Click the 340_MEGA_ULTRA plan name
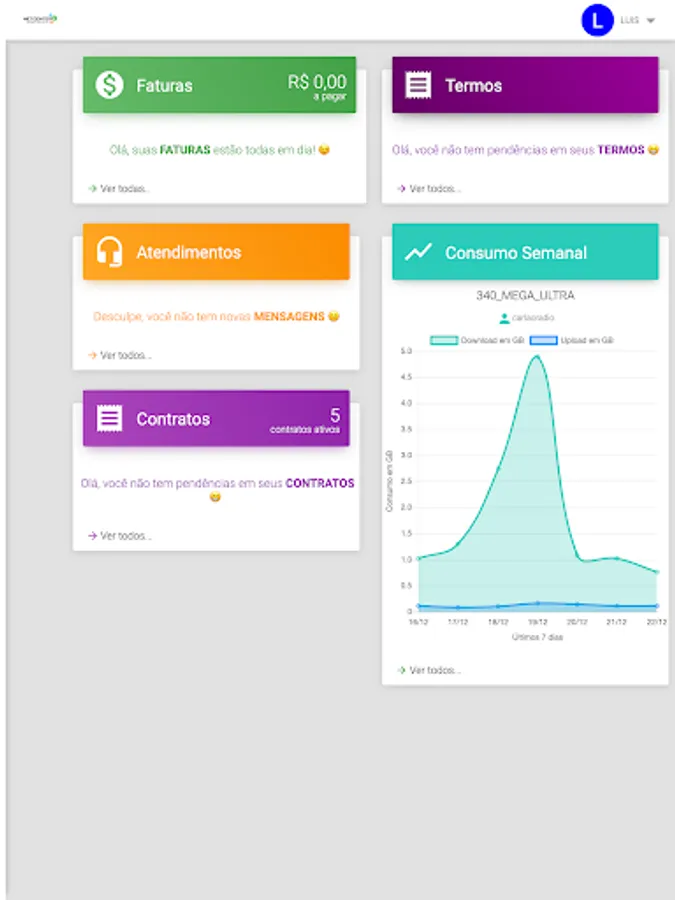 [525, 296]
